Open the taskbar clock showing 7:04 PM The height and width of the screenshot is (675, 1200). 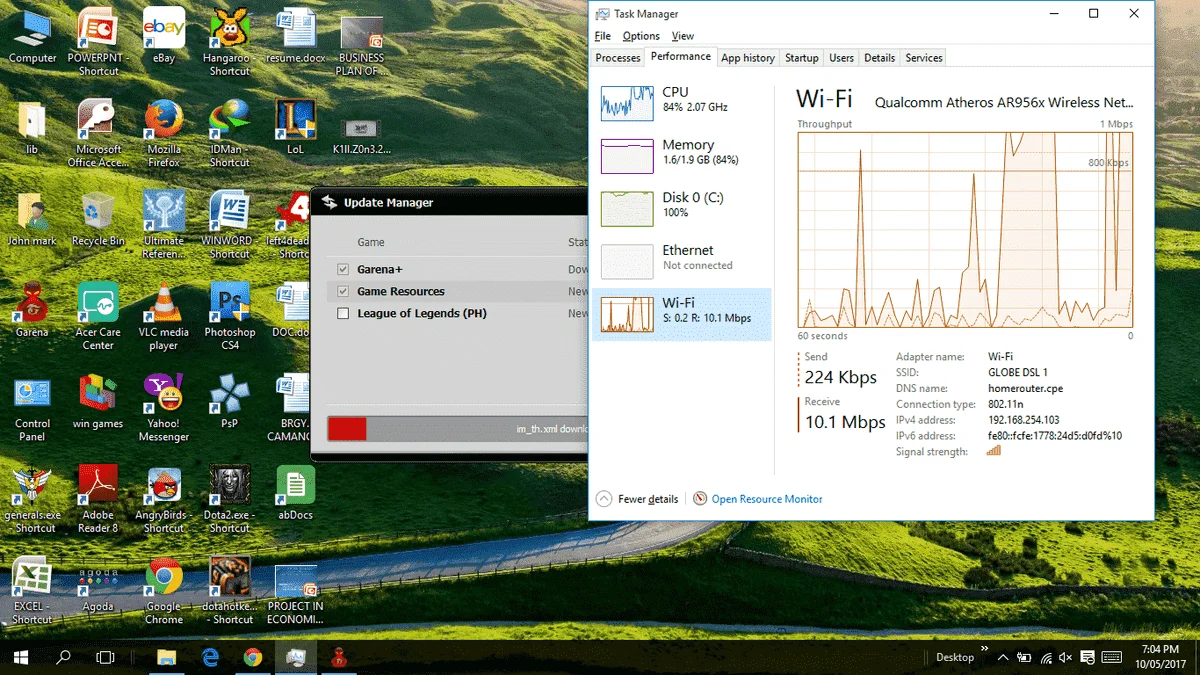1160,657
